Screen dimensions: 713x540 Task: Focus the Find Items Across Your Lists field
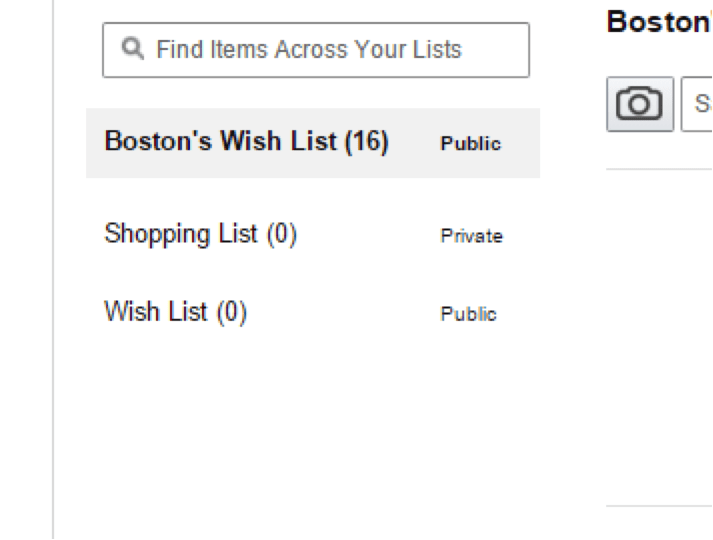tap(316, 50)
